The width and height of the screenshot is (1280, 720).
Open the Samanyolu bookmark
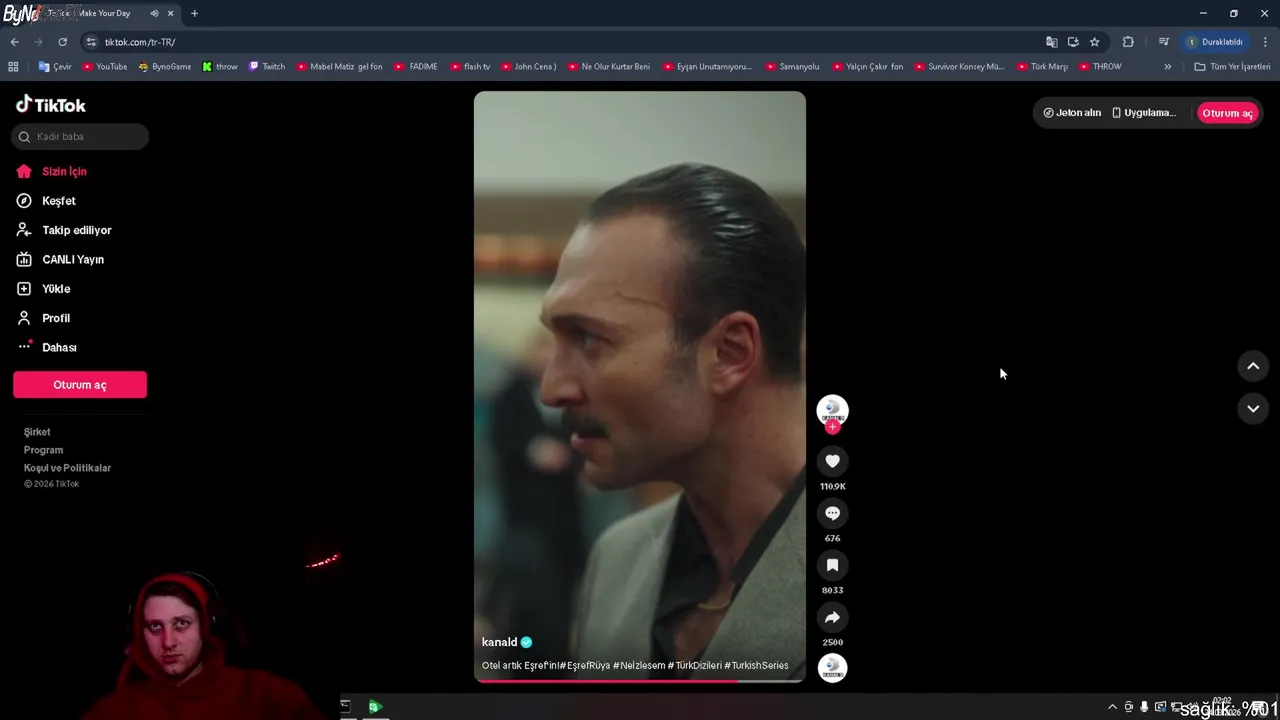tap(792, 67)
